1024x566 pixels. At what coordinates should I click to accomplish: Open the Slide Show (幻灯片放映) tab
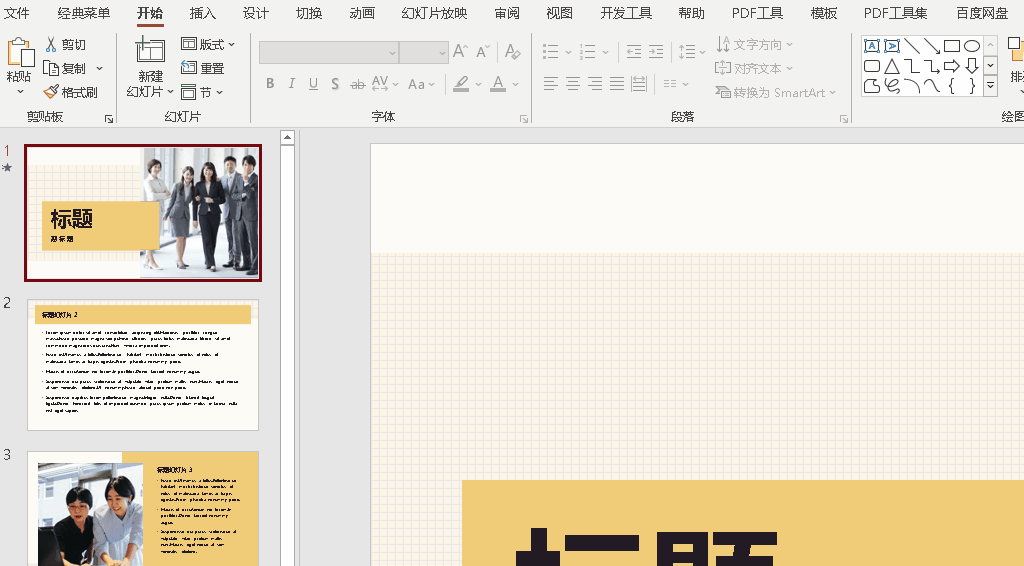click(x=434, y=13)
